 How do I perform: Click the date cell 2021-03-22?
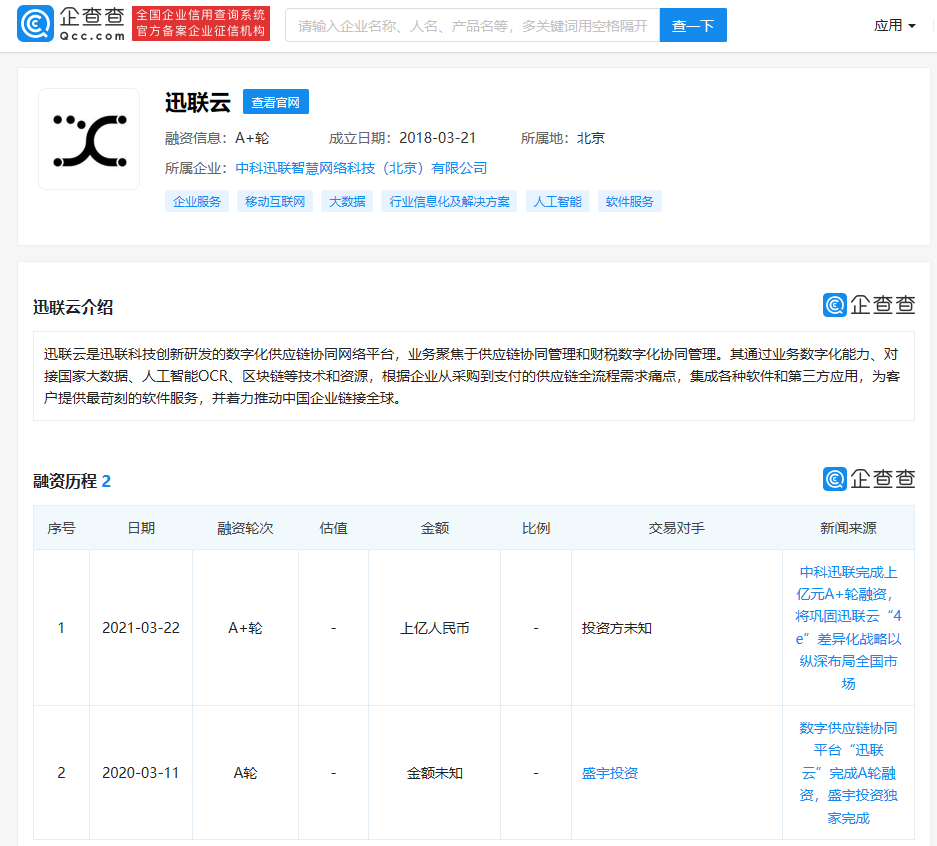pyautogui.click(x=141, y=628)
